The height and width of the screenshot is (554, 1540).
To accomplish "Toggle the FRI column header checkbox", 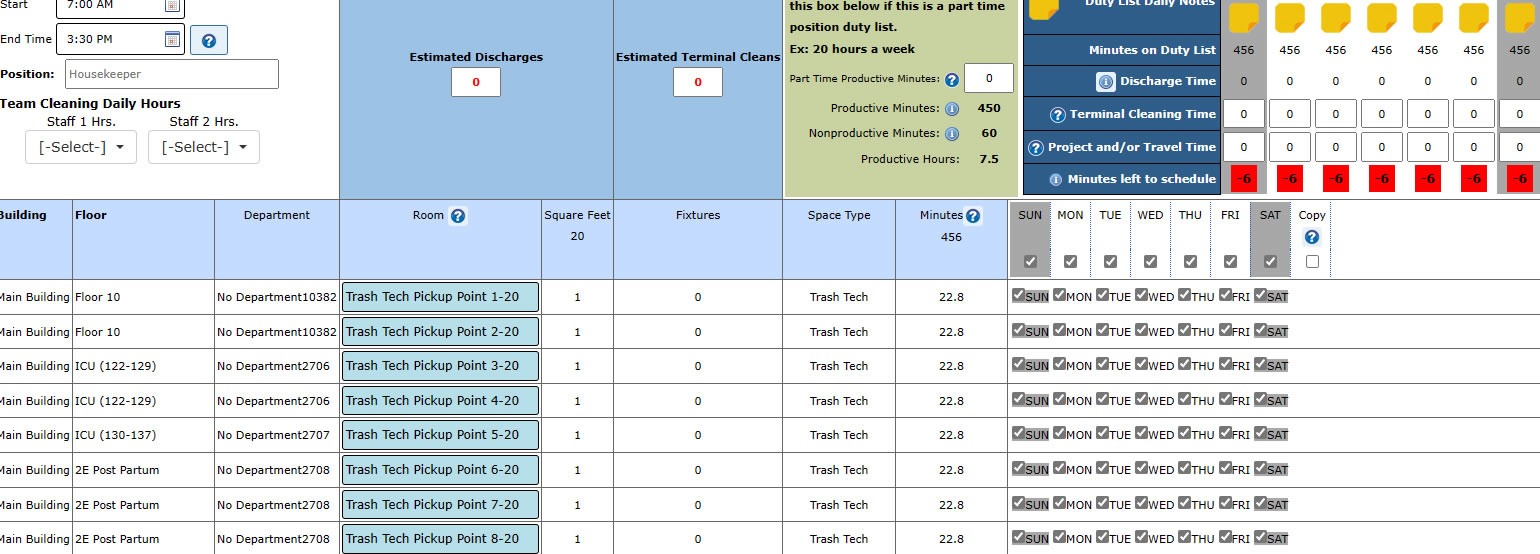I will coord(1230,262).
